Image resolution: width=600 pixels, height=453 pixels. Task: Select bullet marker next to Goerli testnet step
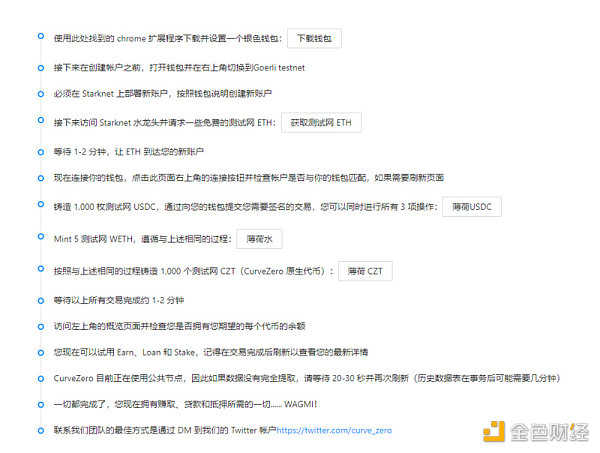38,65
